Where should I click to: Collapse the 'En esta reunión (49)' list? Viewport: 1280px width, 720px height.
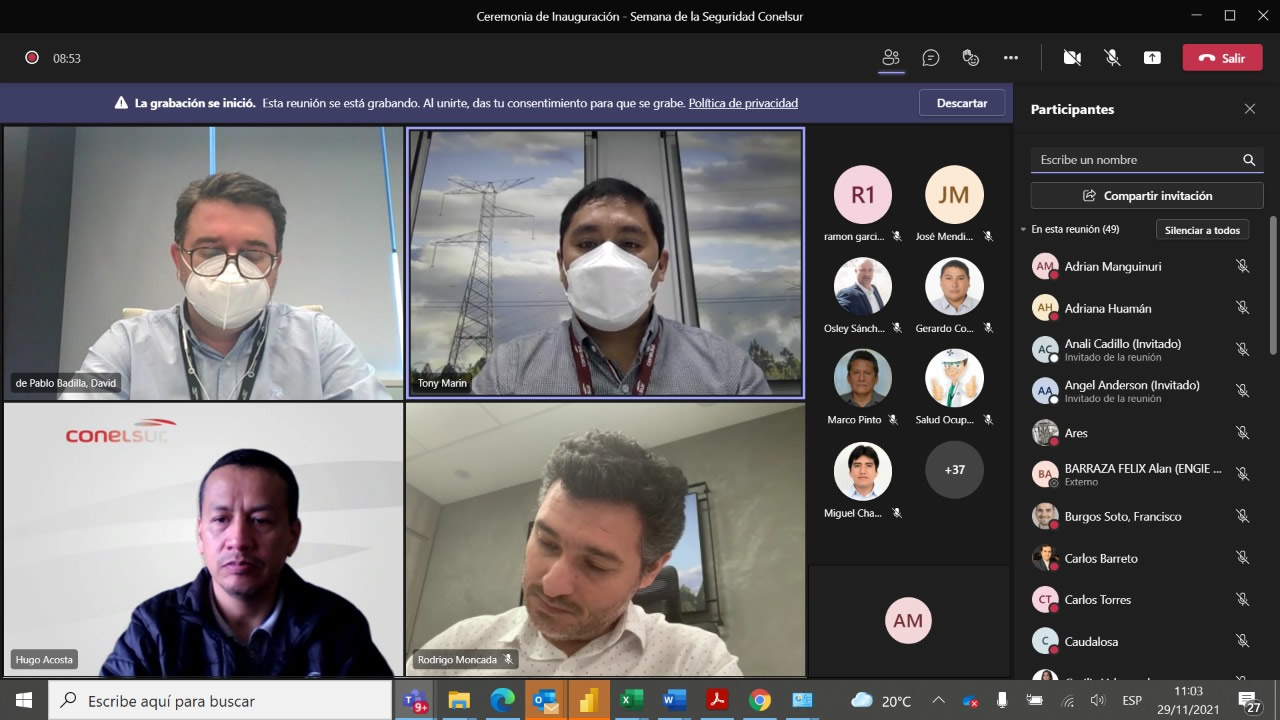[x=1023, y=230]
